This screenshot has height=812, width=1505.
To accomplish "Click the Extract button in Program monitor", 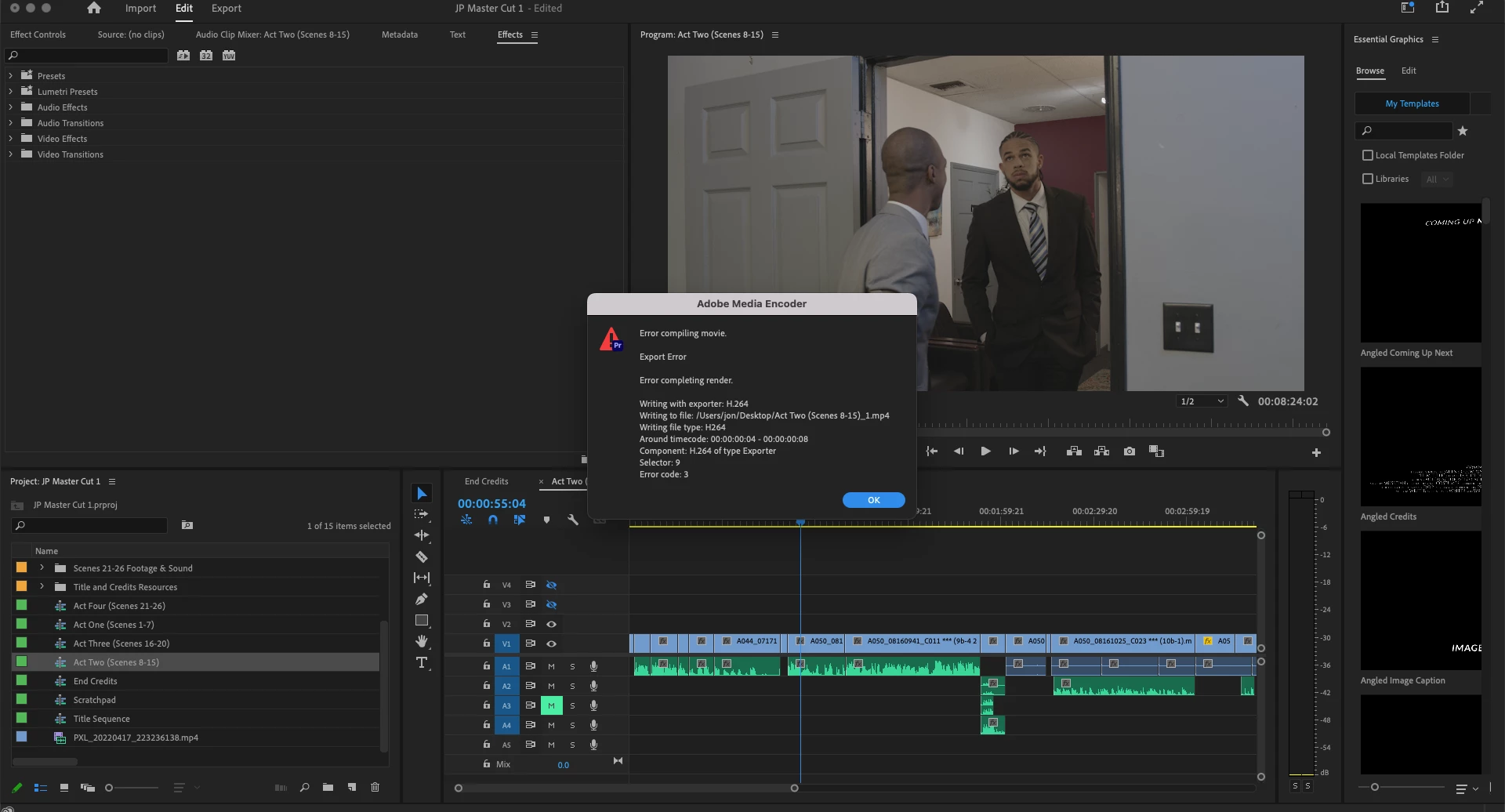I will (1101, 451).
